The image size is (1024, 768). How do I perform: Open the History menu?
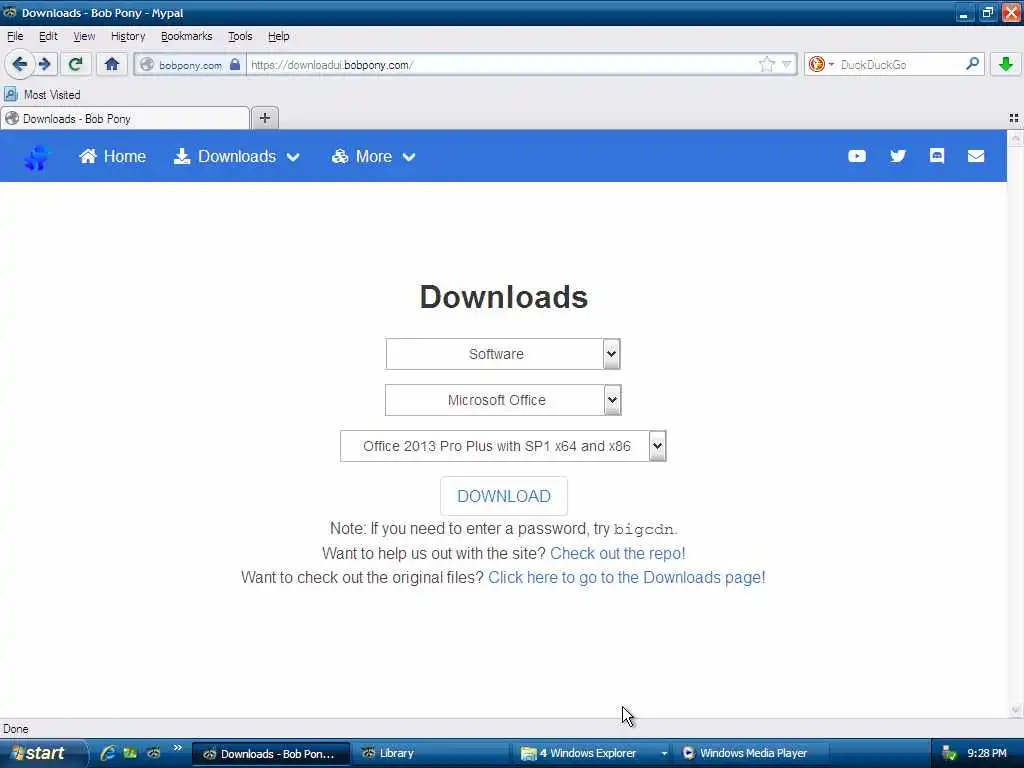[128, 36]
